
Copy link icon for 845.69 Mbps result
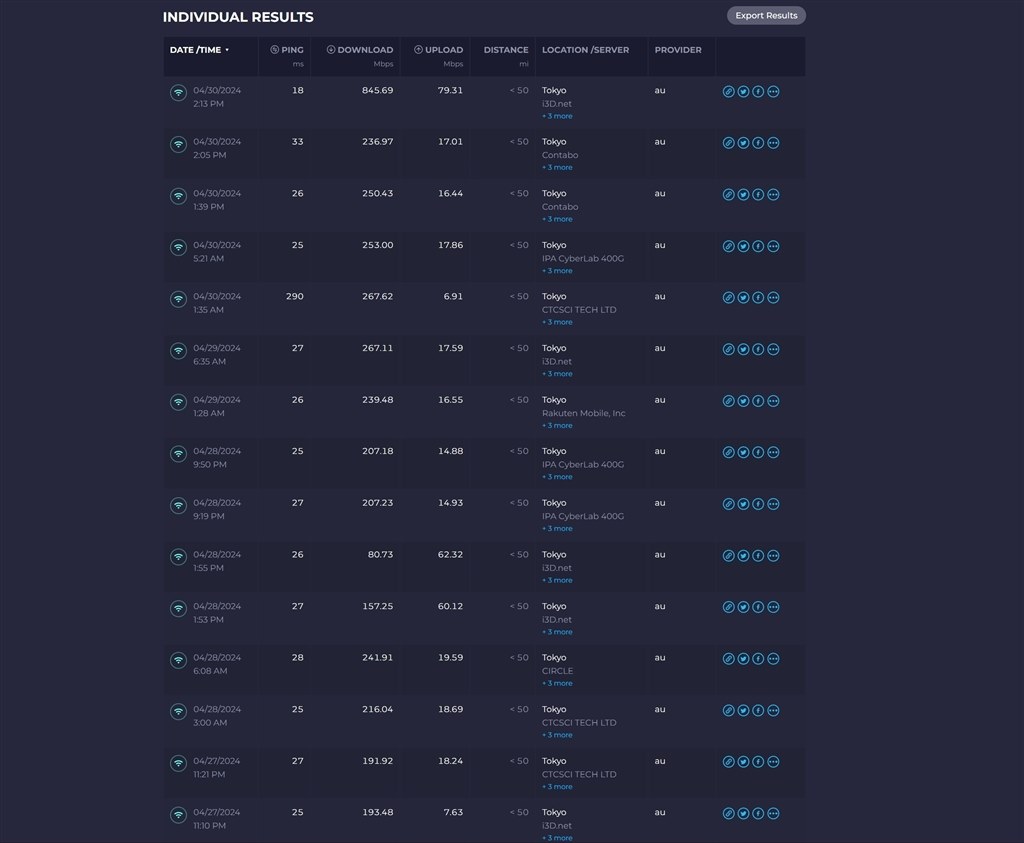pos(728,91)
